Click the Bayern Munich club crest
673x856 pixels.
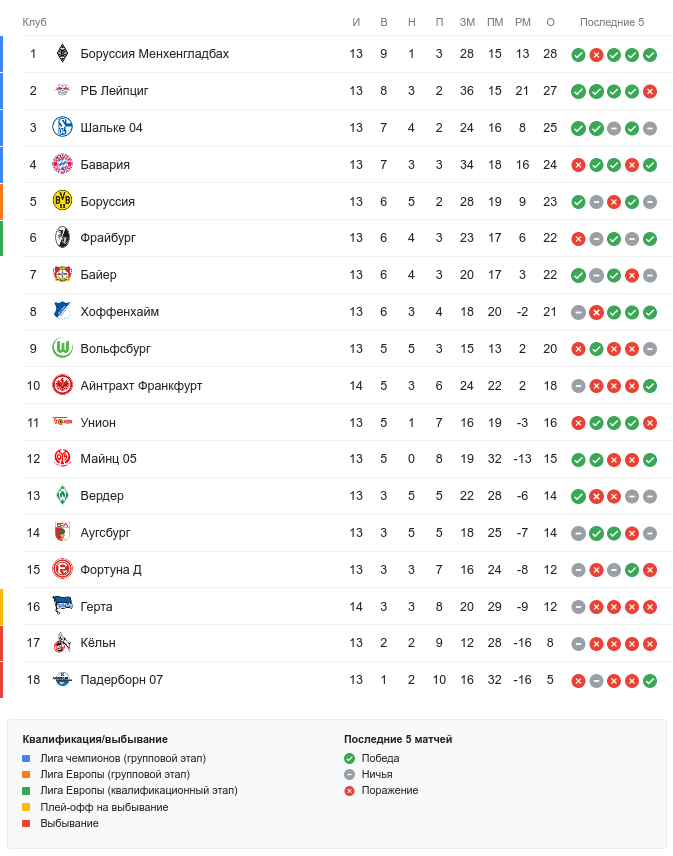point(62,165)
